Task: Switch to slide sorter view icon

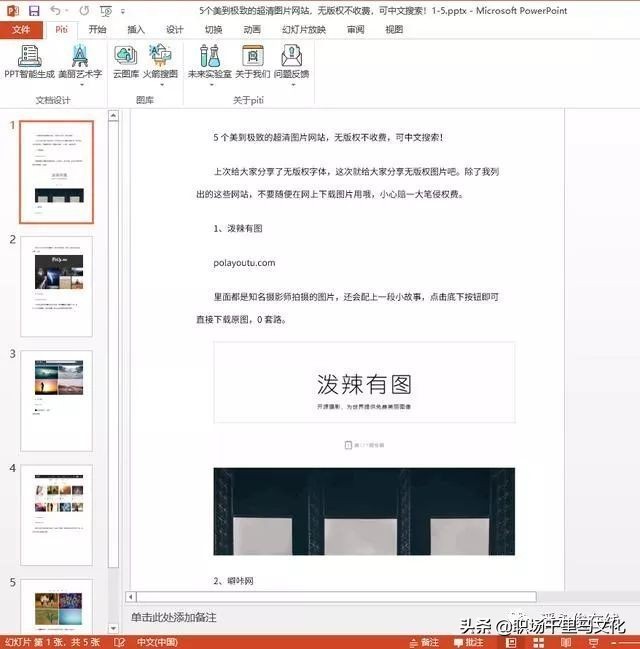Action: coord(538,642)
